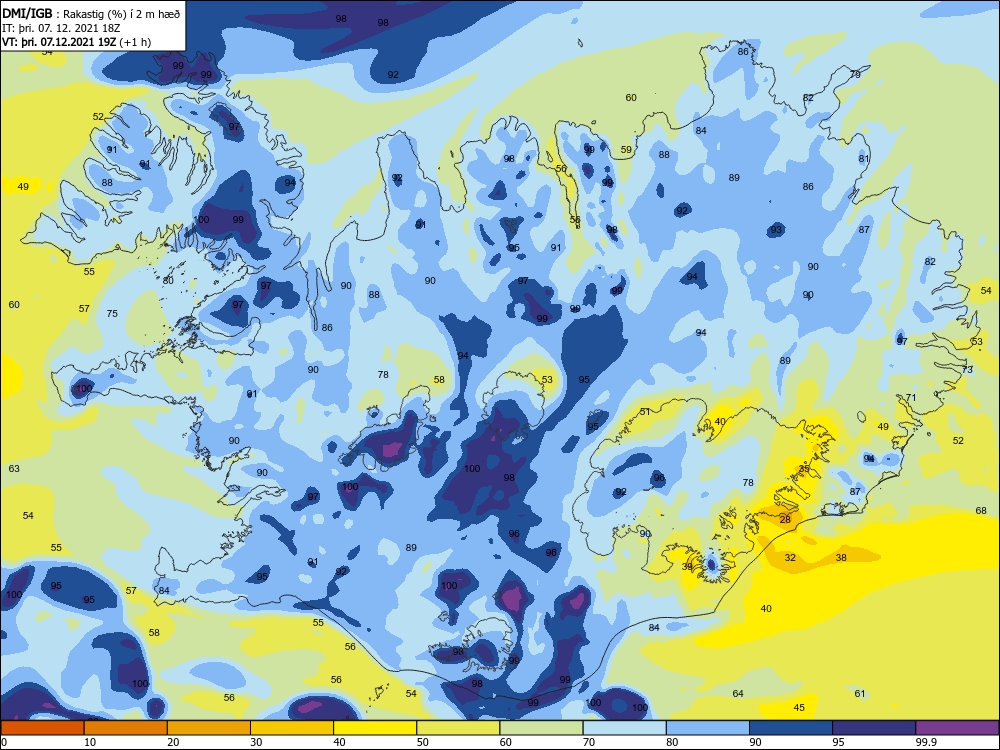
Task: Pick the pale green 60–70 legend swatch
Action: pyautogui.click(x=541, y=728)
